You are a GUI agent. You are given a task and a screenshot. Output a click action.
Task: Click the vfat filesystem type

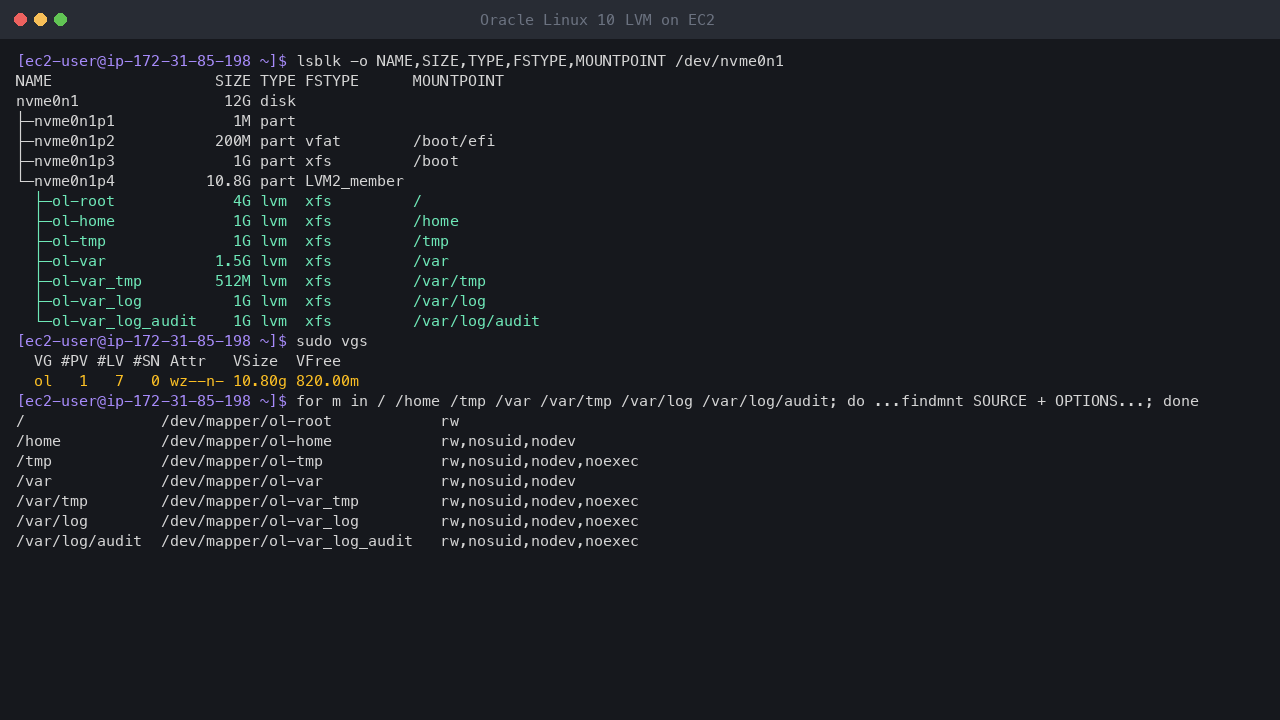pos(323,141)
